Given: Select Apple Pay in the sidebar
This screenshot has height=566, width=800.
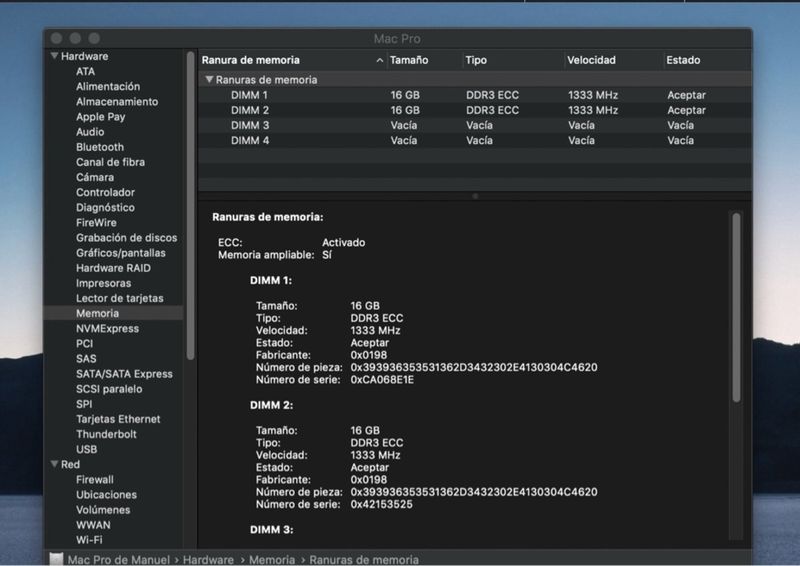Looking at the screenshot, I should coord(101,117).
